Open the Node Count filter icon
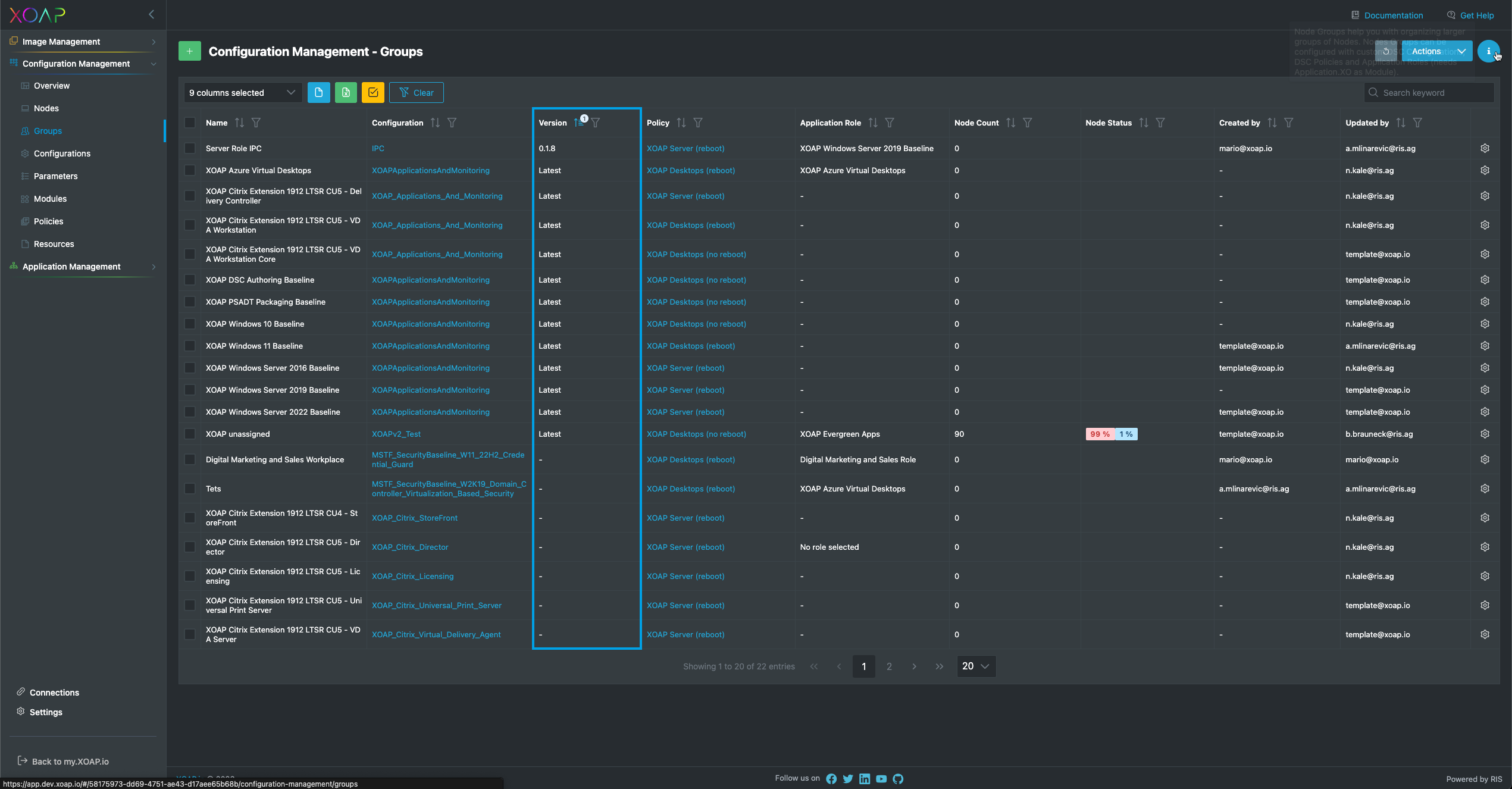Screen dimensions: 1512x789 (x=1027, y=123)
